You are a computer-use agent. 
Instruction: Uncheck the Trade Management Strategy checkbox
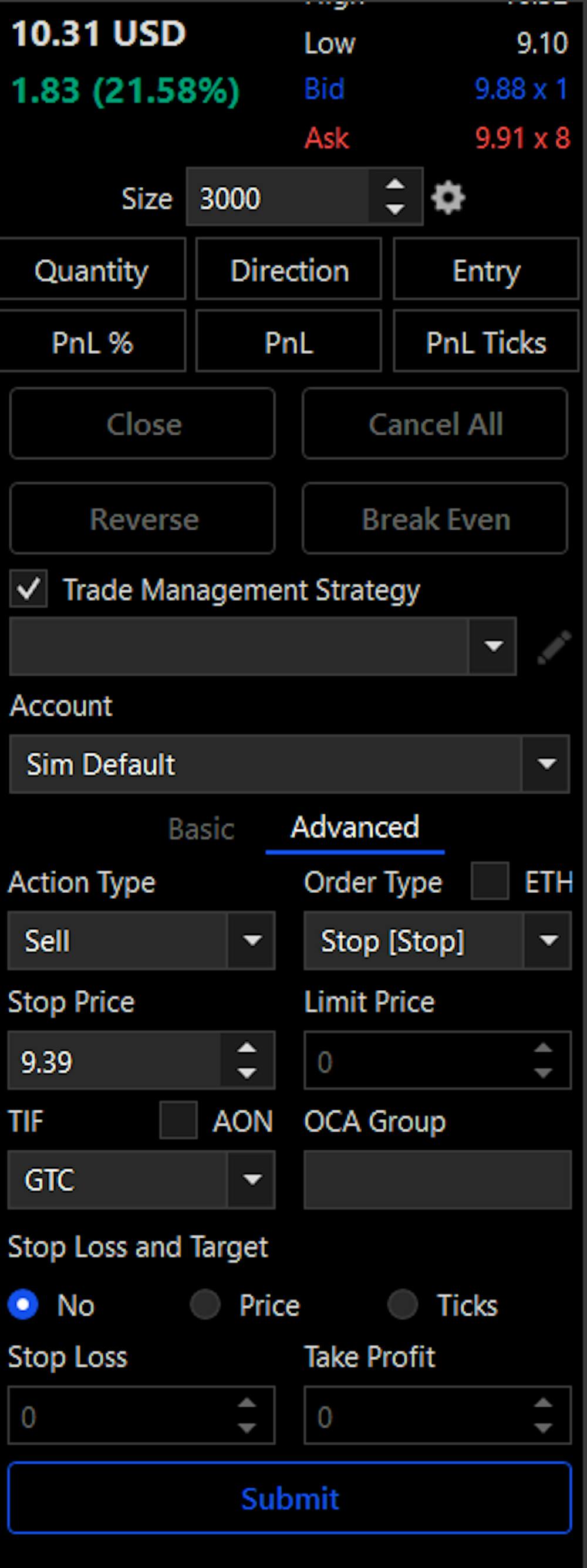(28, 588)
